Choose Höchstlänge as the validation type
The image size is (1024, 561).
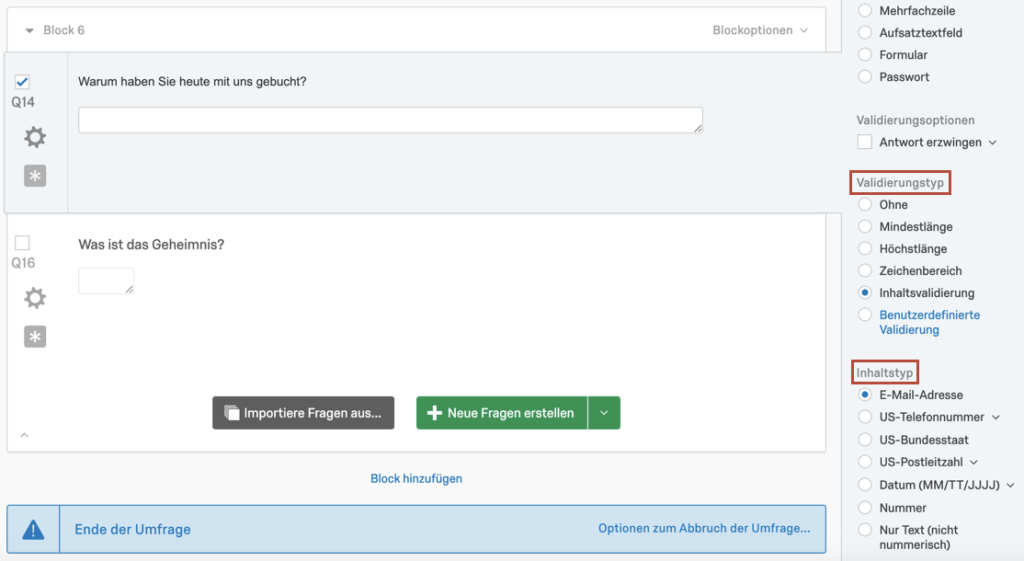[865, 249]
